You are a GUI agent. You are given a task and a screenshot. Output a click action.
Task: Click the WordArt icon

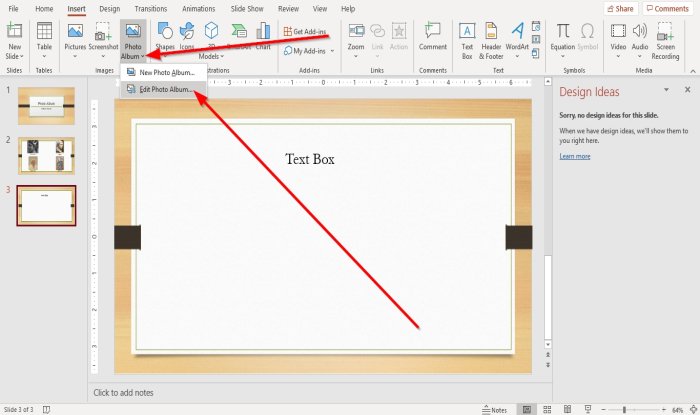tap(517, 31)
